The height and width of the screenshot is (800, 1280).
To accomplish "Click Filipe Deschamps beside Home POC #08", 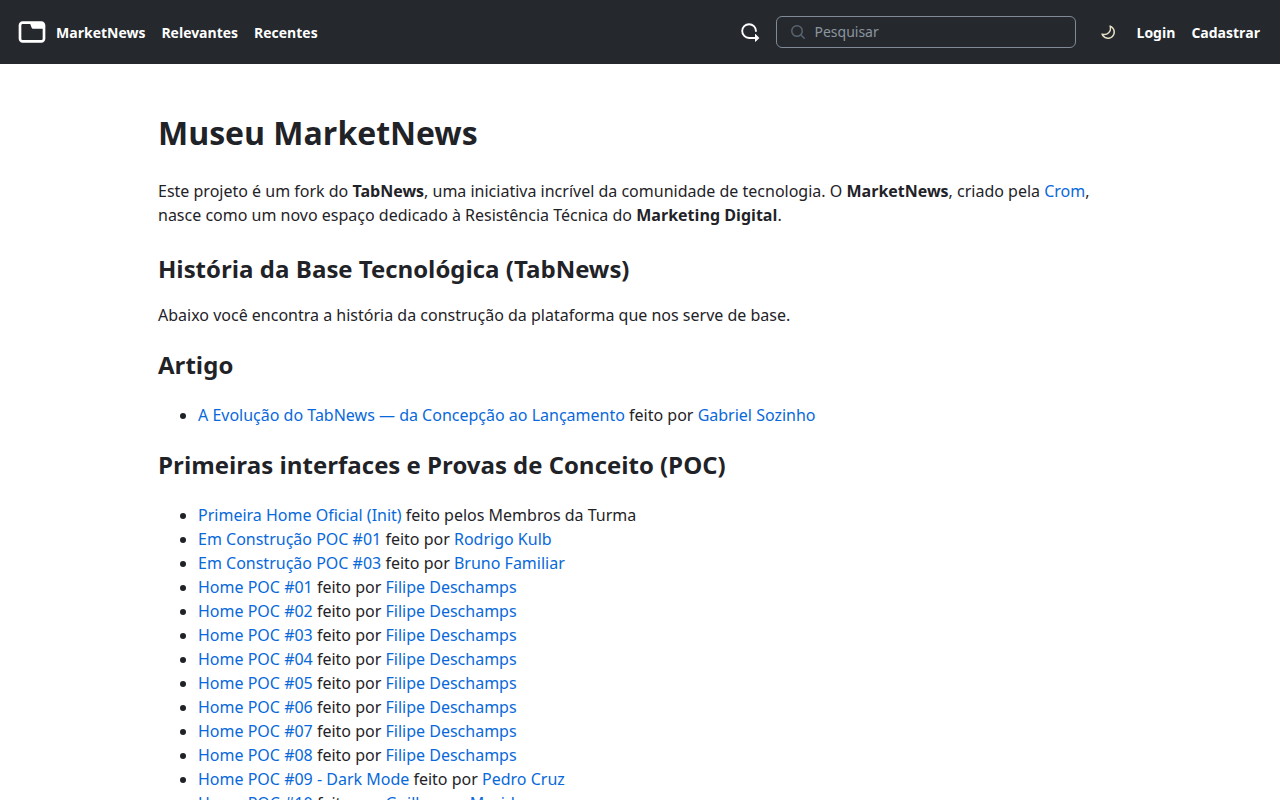I will coord(451,755).
